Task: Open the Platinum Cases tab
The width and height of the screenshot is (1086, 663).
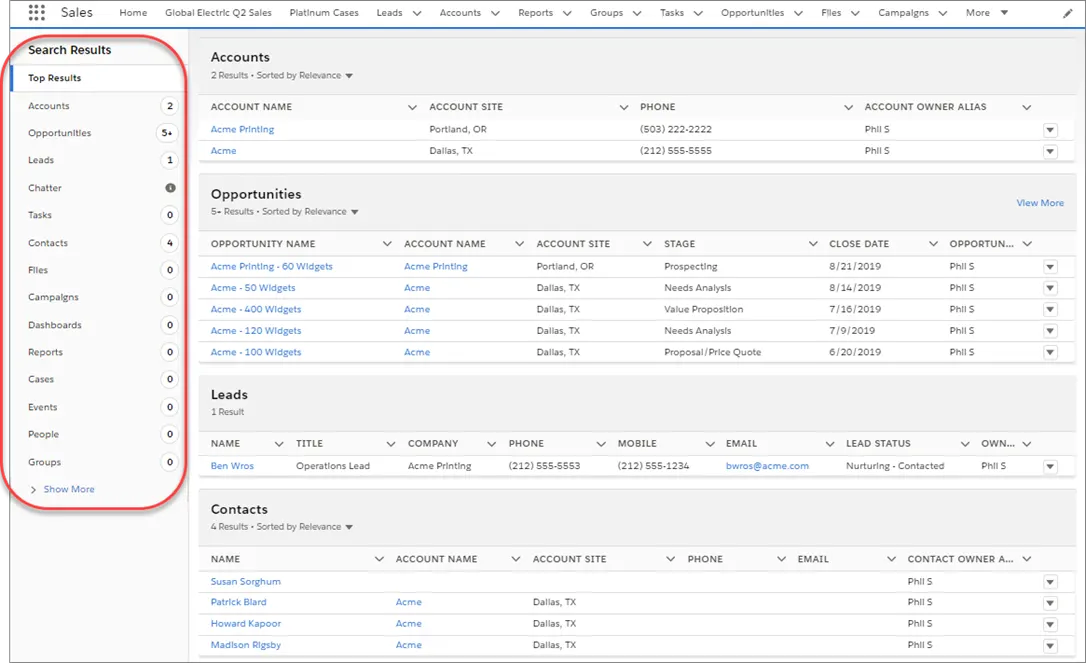Action: pyautogui.click(x=324, y=12)
